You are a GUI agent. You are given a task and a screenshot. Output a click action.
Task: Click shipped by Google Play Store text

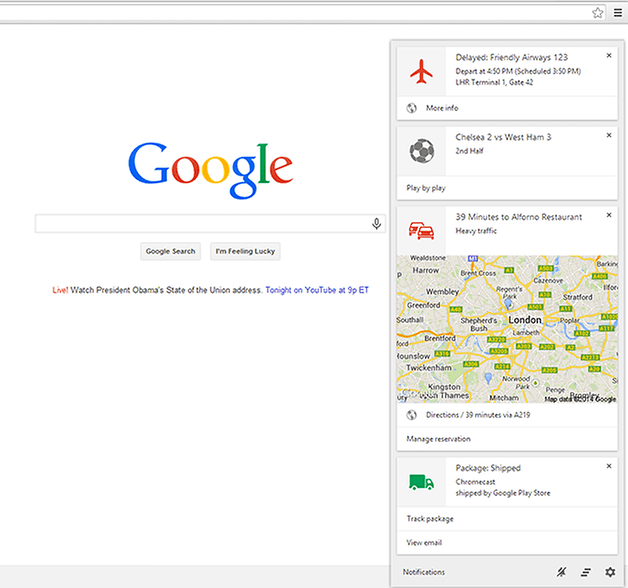[503, 493]
